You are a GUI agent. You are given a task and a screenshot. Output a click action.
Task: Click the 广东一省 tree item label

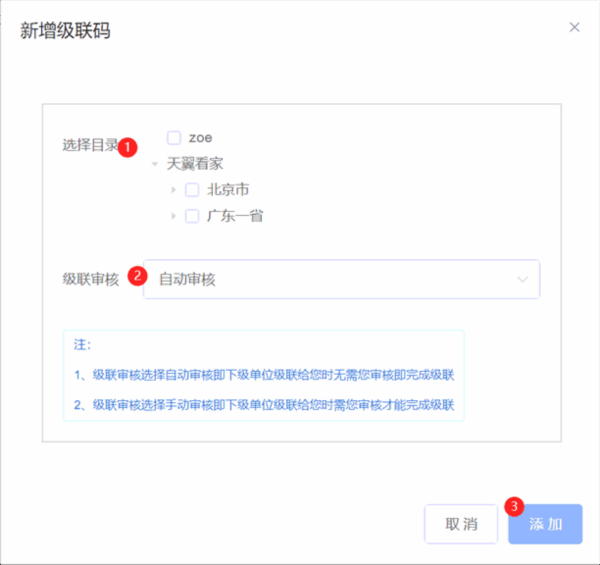click(235, 215)
